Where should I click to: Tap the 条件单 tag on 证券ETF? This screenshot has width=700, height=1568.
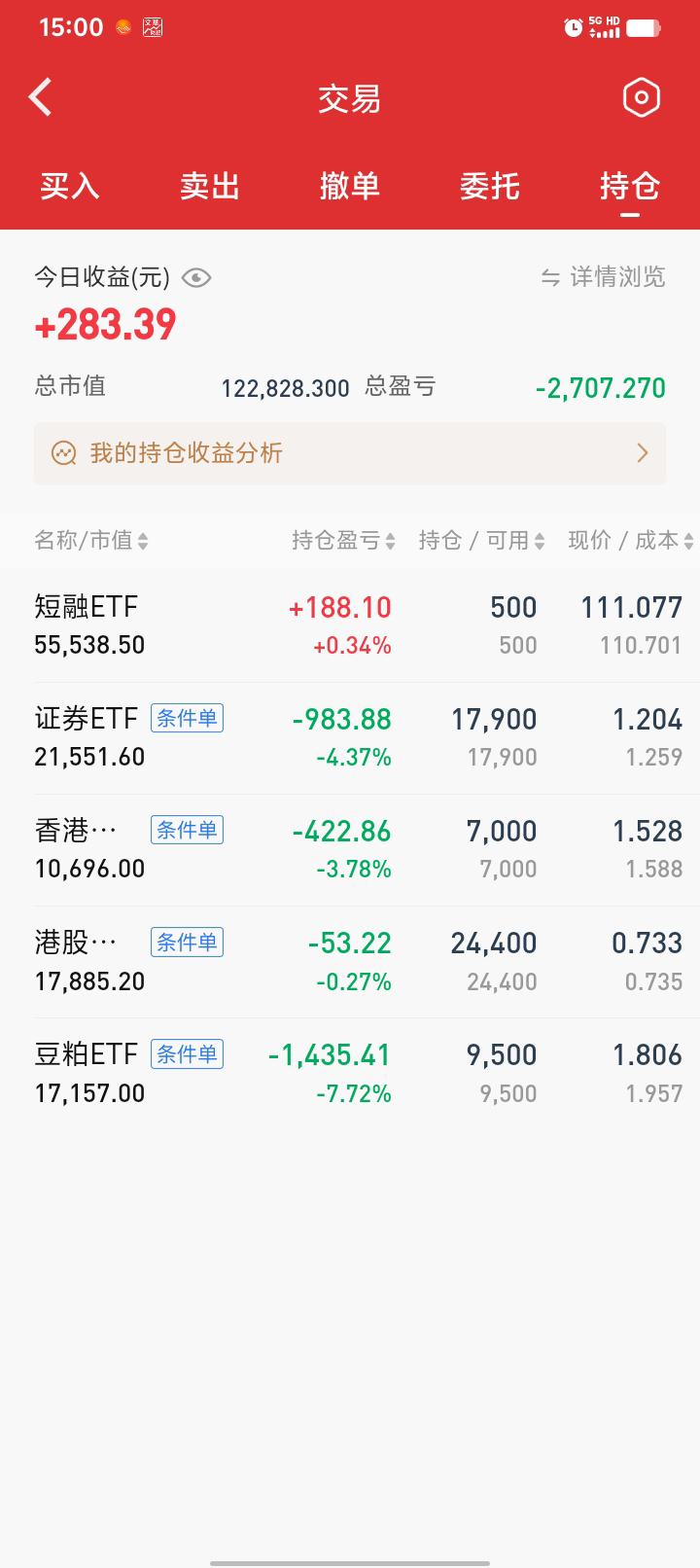(187, 719)
